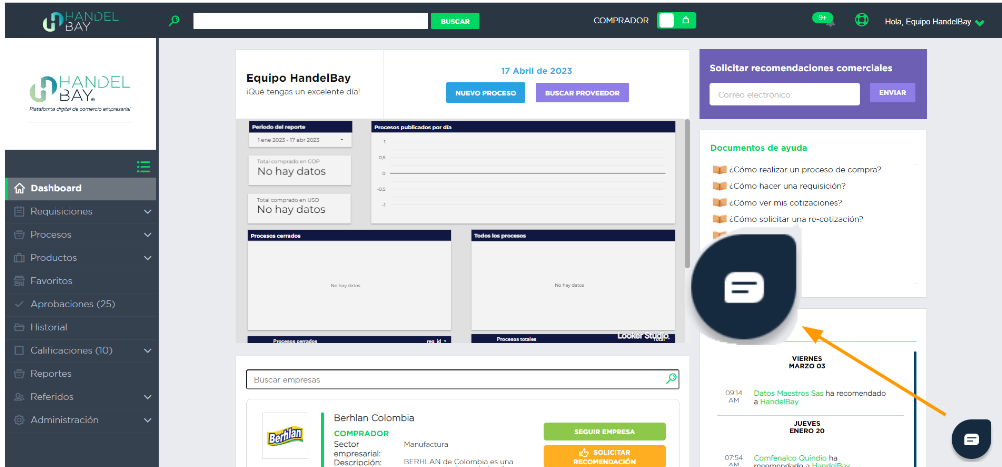Click the green search magnifier icon in top bar

coord(174,20)
